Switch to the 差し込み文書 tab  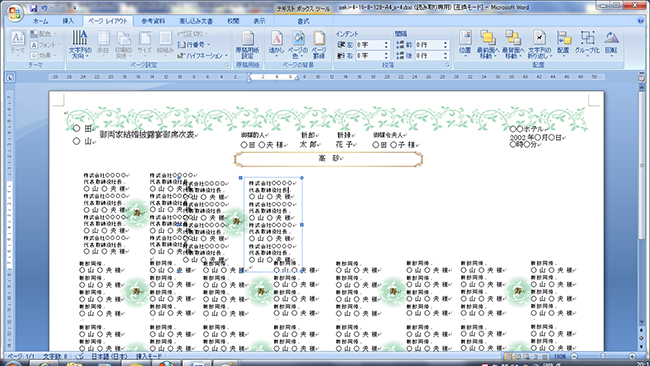(x=196, y=21)
